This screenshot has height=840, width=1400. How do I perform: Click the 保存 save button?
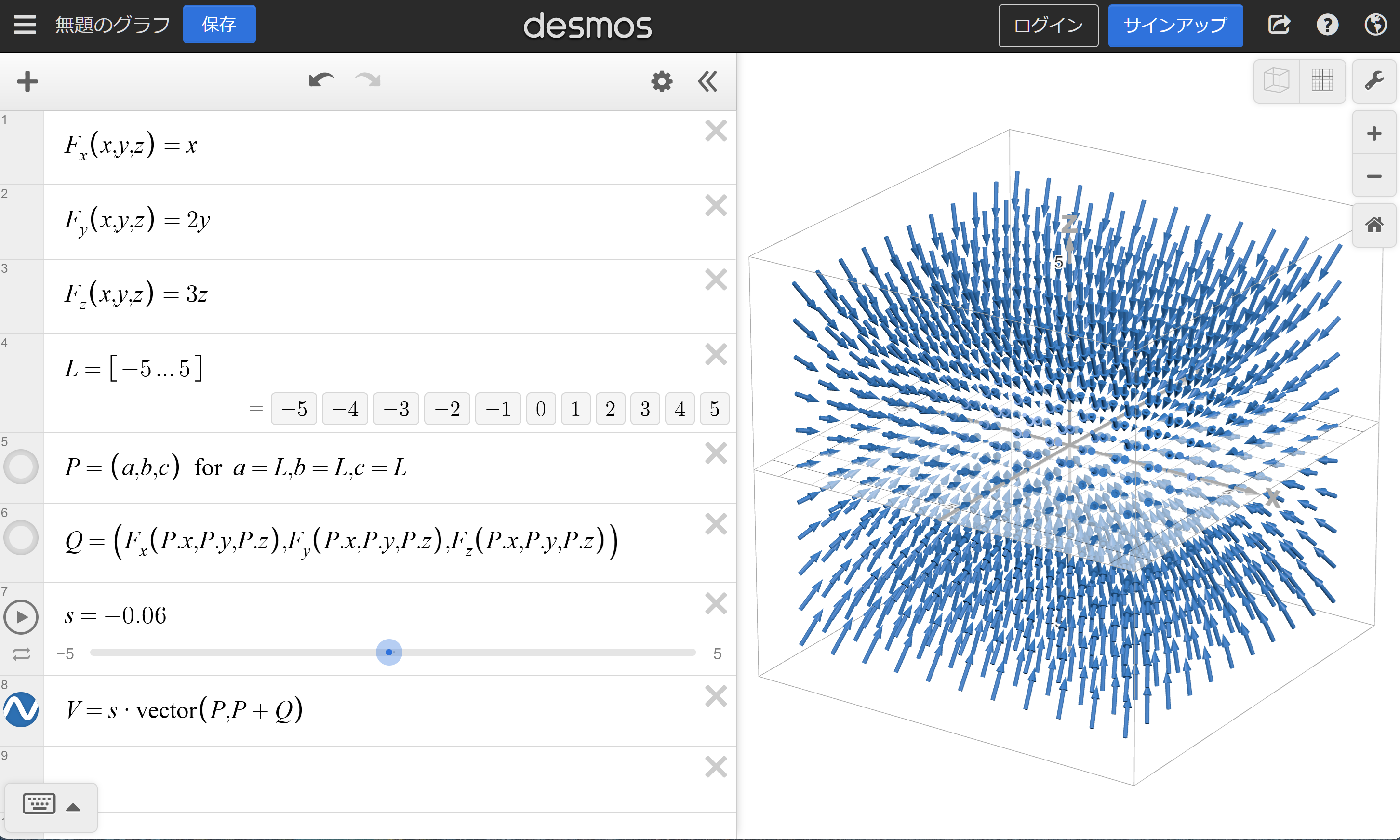pos(219,25)
